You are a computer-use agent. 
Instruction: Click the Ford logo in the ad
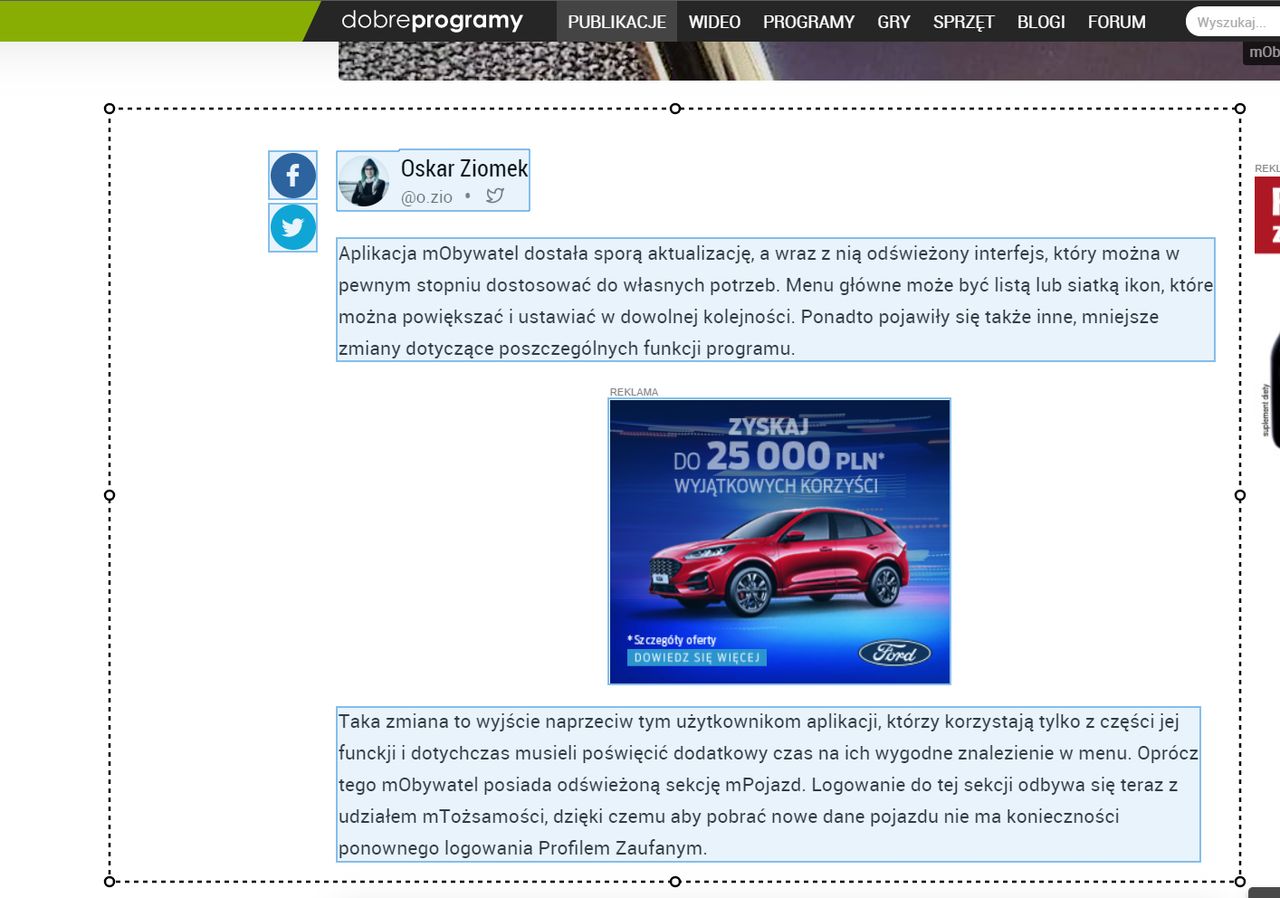pos(895,653)
